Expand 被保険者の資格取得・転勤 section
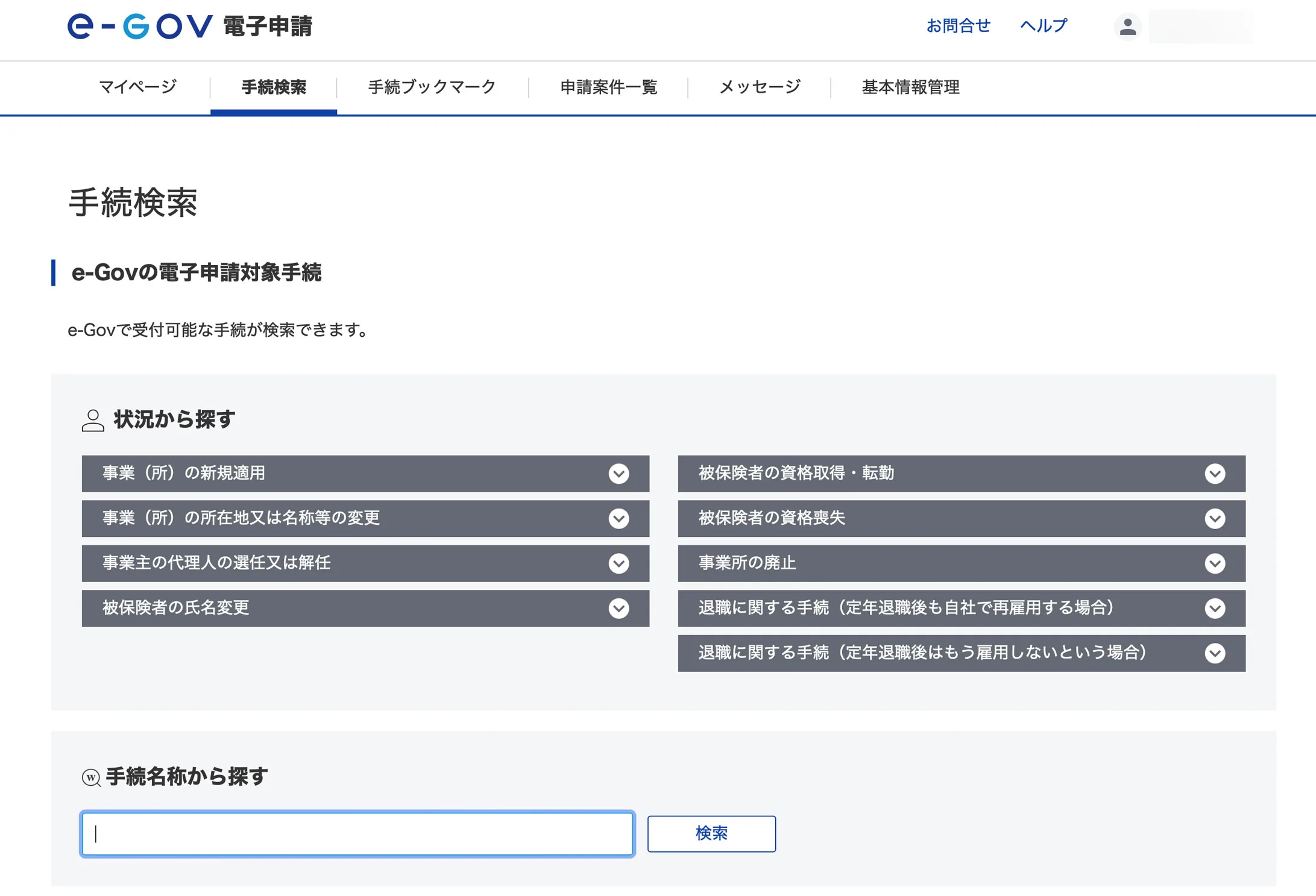Viewport: 1316px width, 896px height. pyautogui.click(x=962, y=474)
